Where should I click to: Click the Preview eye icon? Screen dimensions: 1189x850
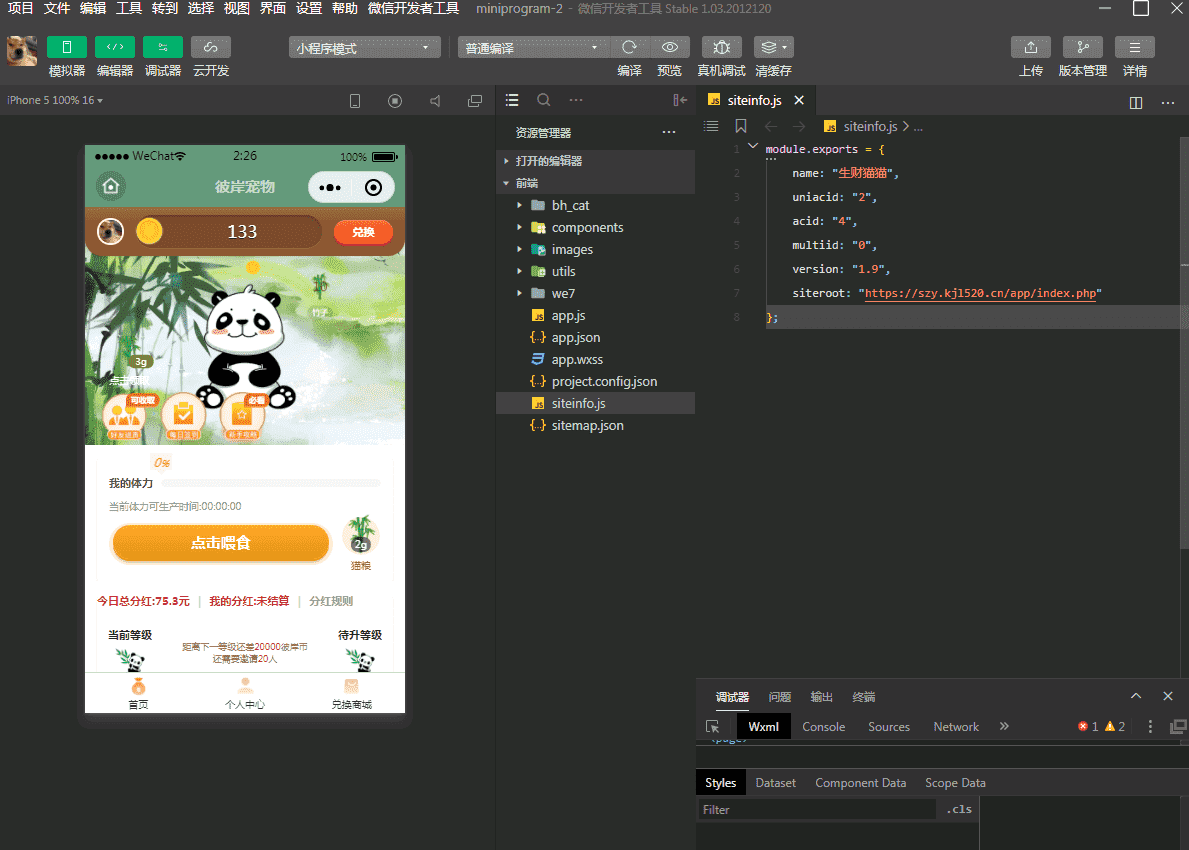669,47
